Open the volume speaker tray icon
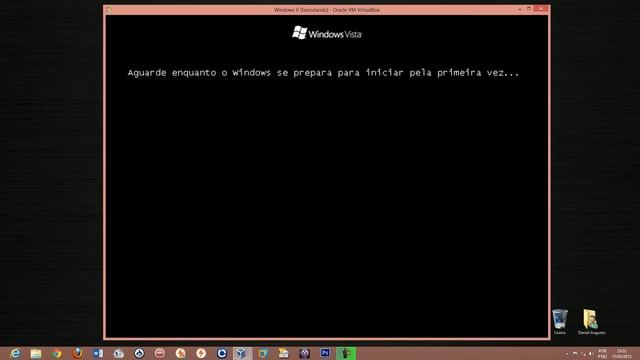640x360 pixels. pyautogui.click(x=591, y=353)
